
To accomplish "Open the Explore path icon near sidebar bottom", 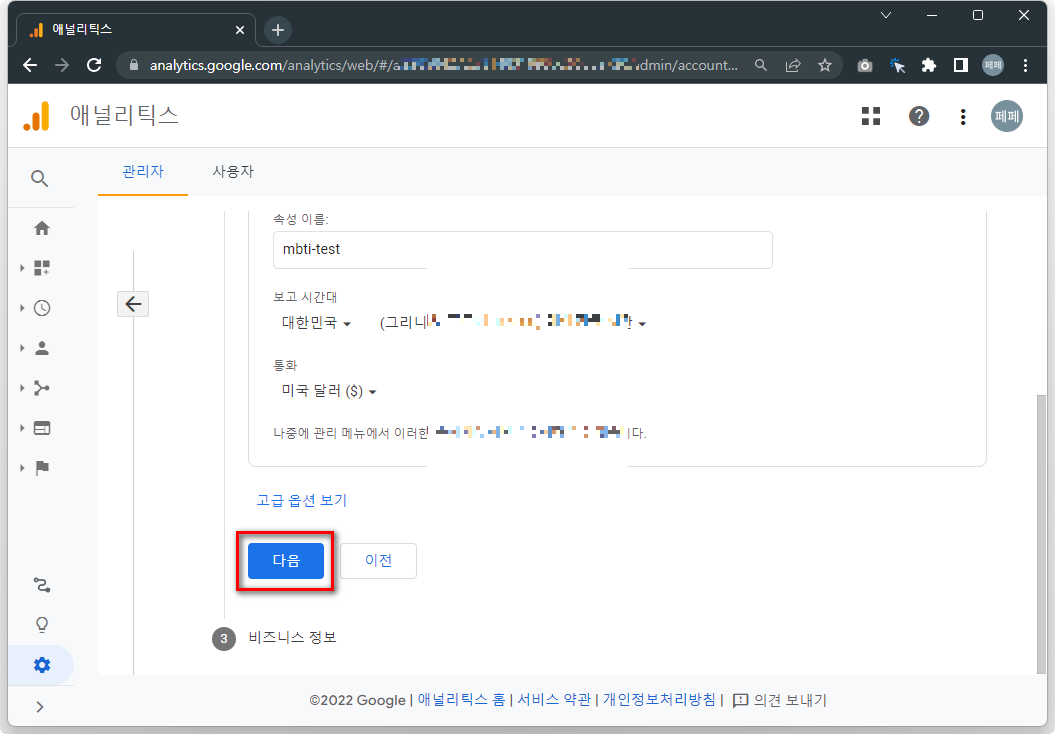I will click(x=41, y=584).
